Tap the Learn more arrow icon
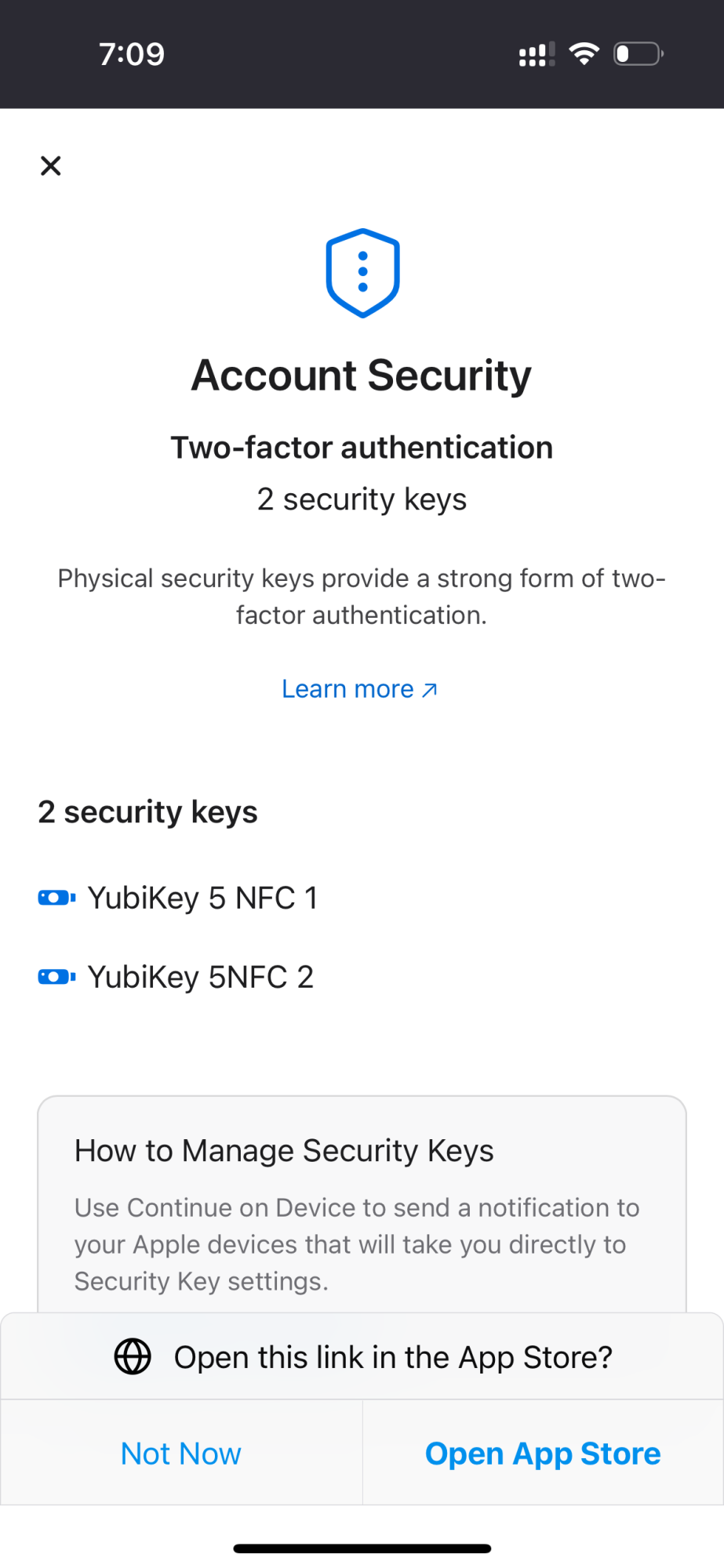The width and height of the screenshot is (724, 1568). 430,690
